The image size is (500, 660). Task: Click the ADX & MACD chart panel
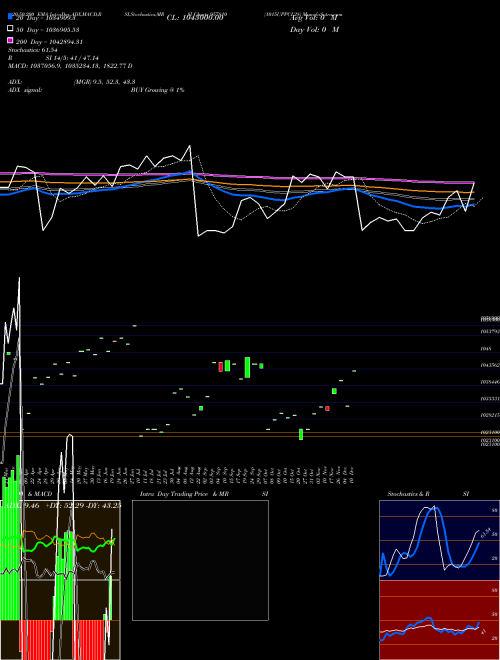(x=60, y=579)
